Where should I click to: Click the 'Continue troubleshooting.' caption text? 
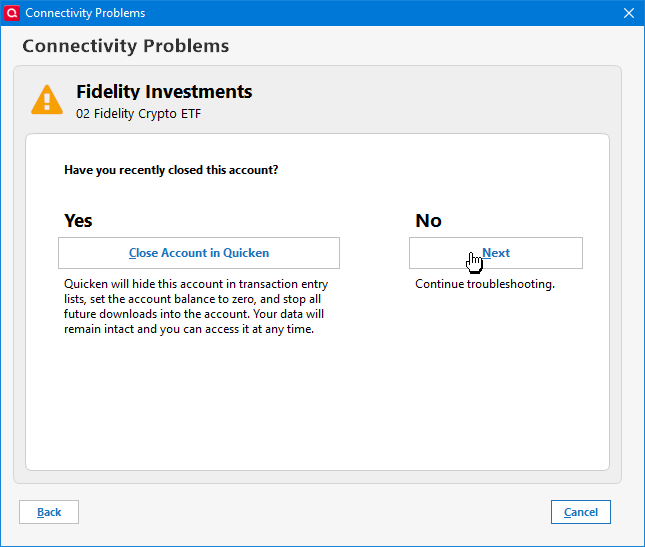485,284
